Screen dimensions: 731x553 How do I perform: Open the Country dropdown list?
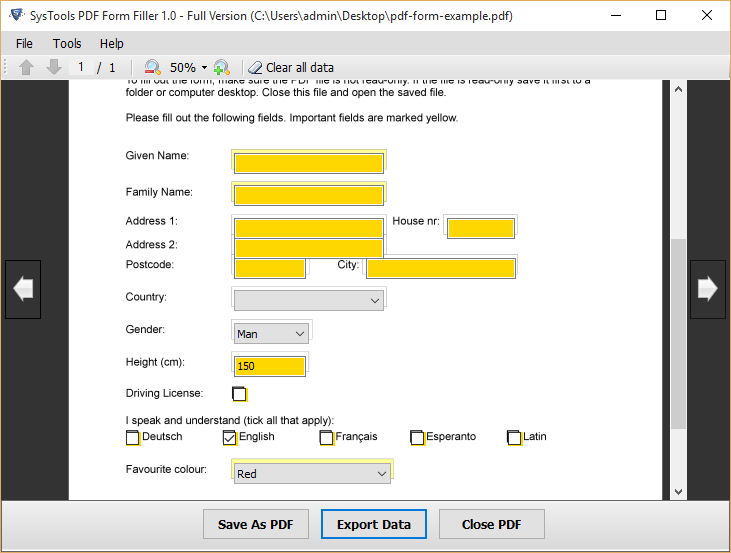(x=308, y=299)
